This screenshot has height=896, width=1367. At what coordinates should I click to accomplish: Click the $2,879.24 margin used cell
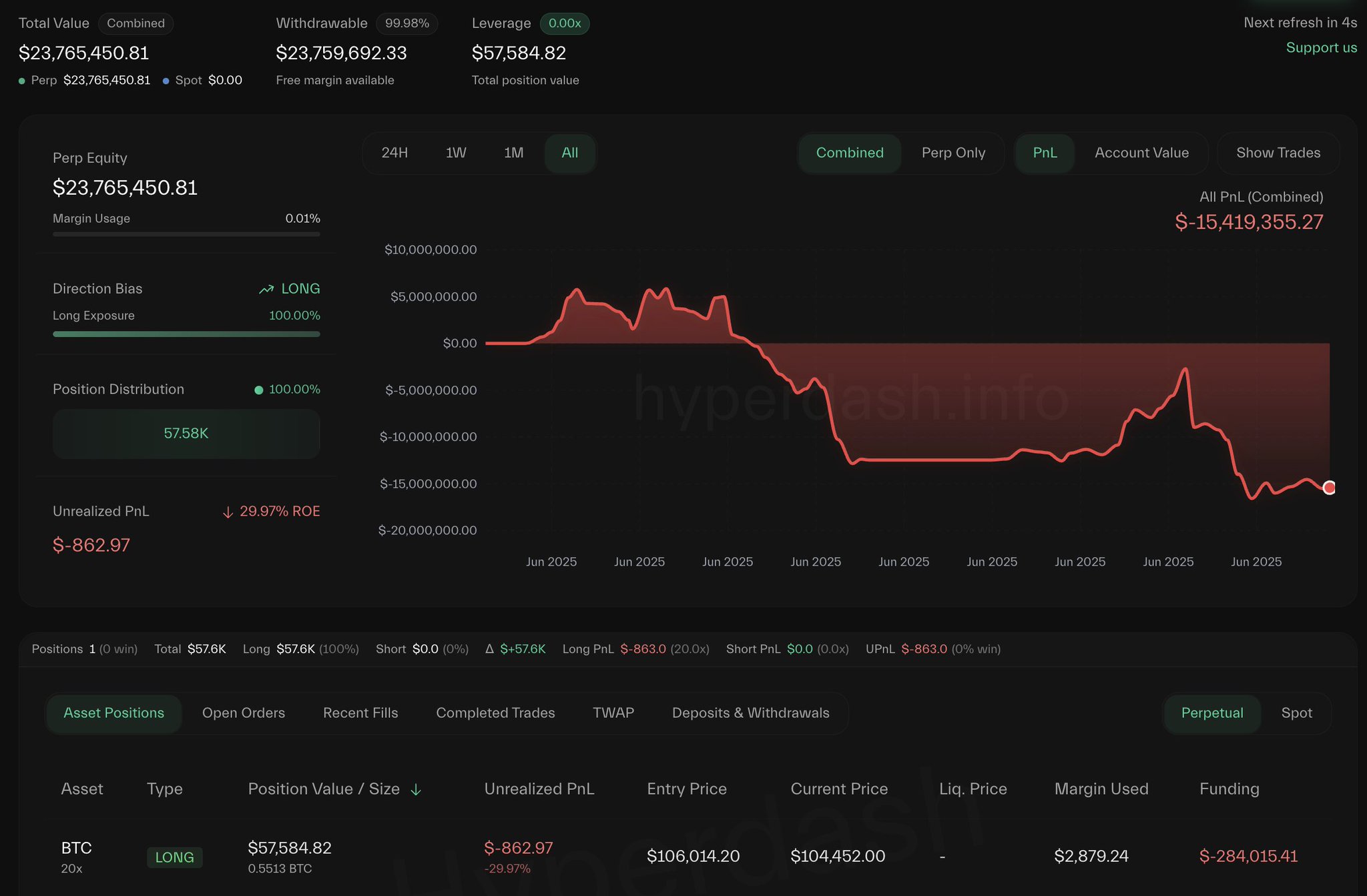[1091, 856]
